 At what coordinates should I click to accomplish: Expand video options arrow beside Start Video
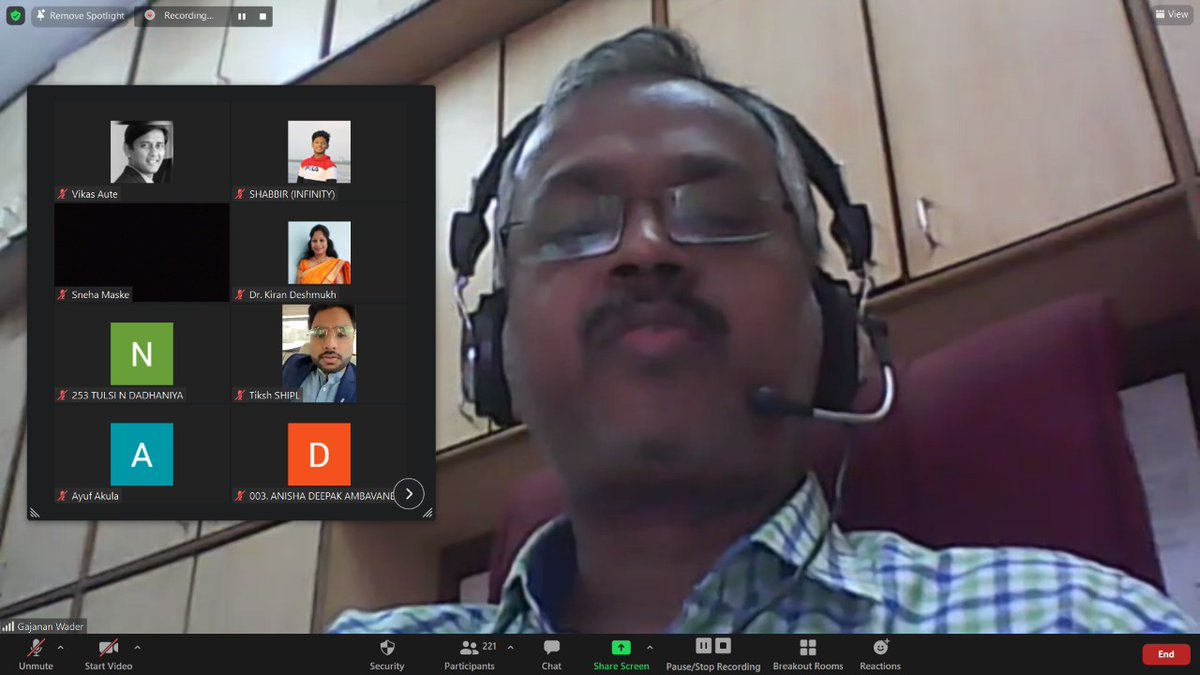point(137,647)
